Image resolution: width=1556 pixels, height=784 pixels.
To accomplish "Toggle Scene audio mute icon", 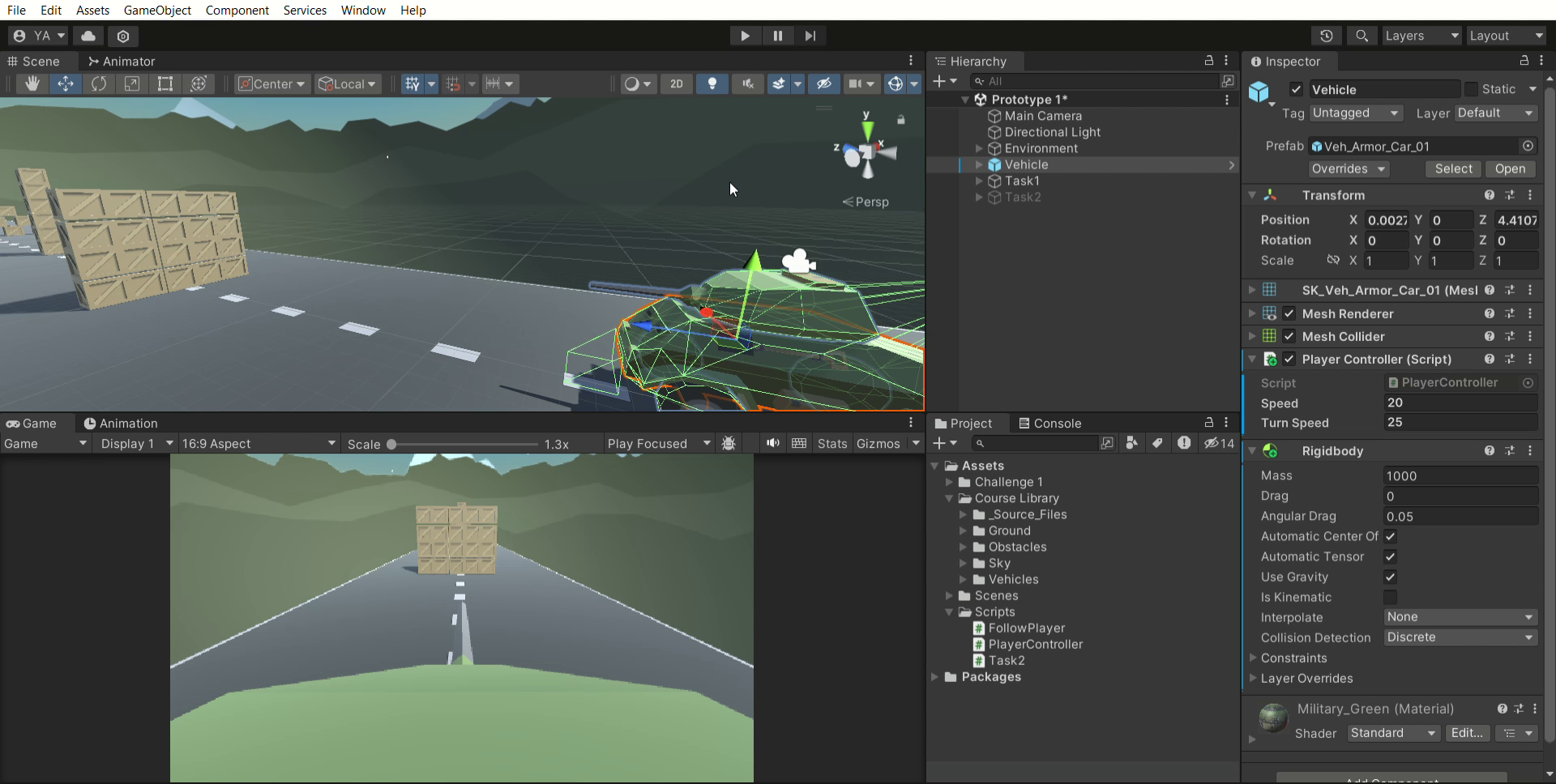I will coord(747,83).
